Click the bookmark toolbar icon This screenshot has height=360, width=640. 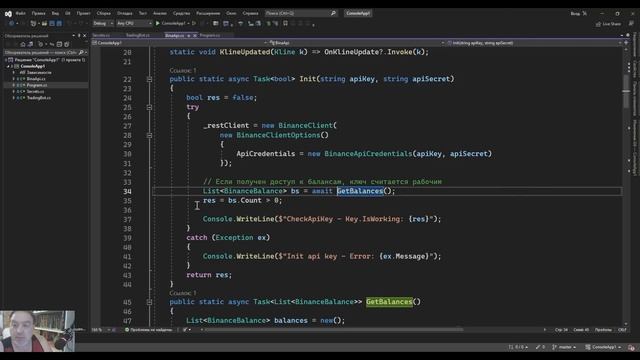285,24
